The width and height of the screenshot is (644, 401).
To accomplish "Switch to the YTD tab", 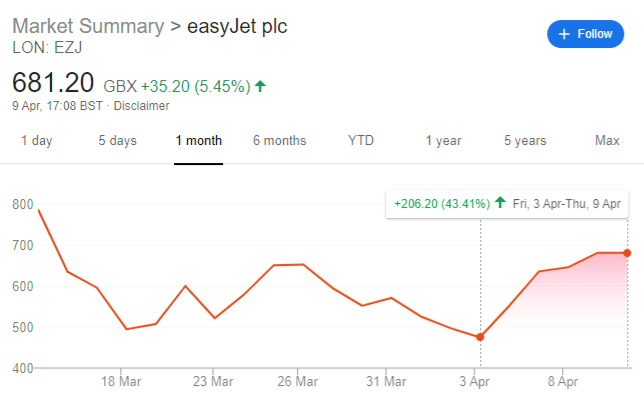I will coord(361,141).
